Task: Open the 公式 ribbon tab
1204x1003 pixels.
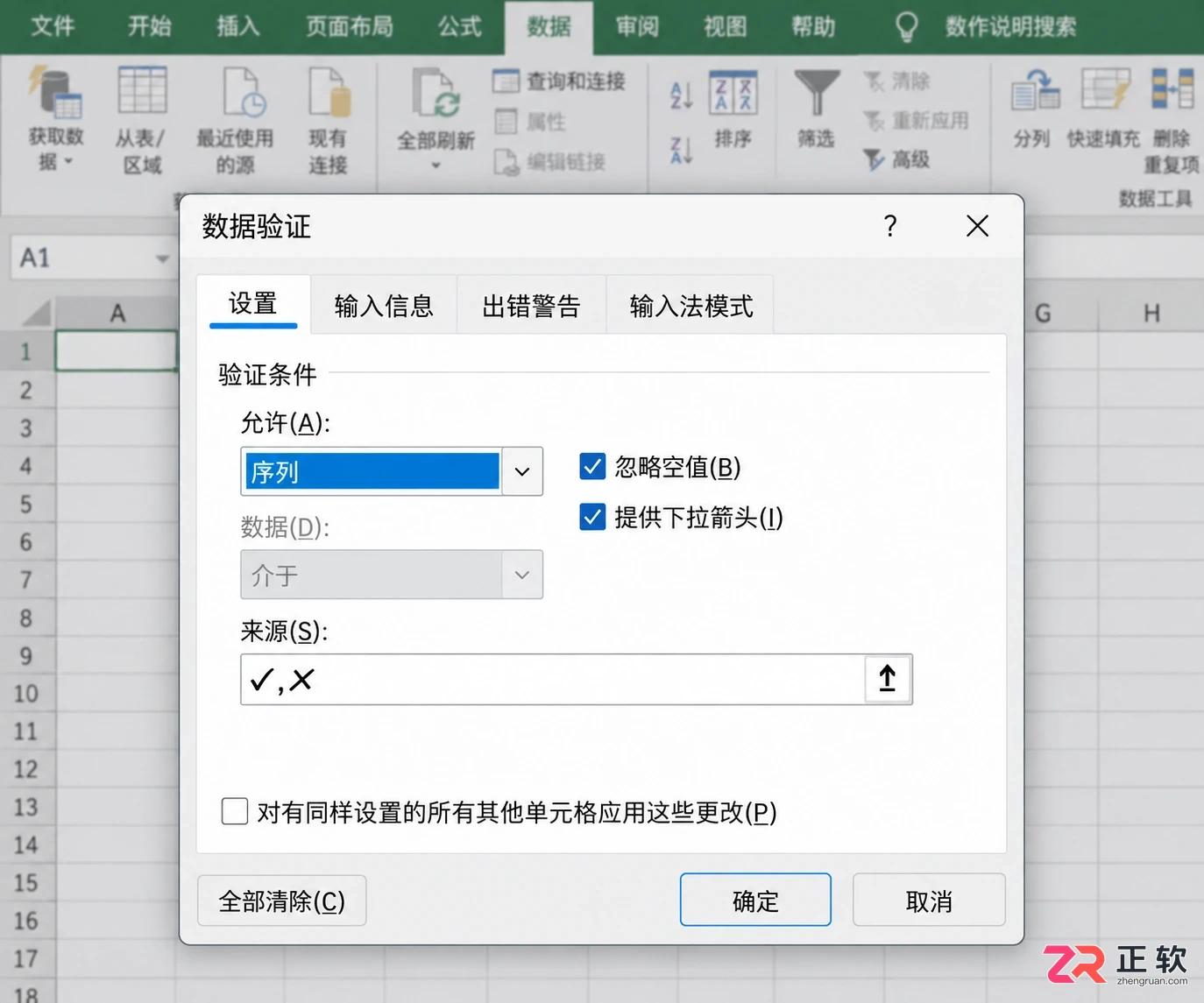Action: (460, 27)
